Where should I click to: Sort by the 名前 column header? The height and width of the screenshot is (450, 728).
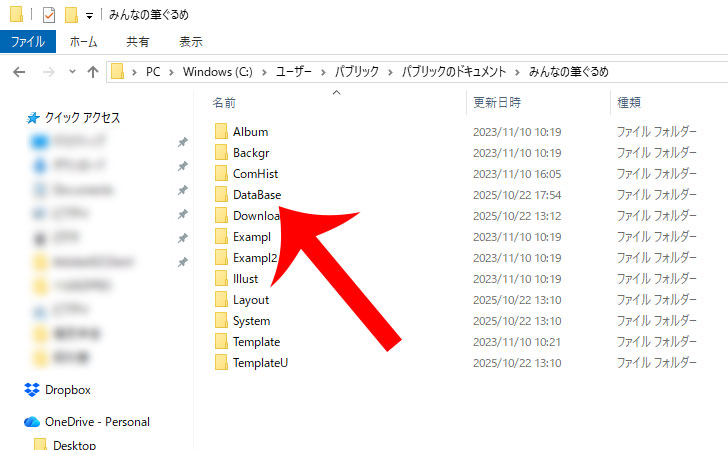pos(224,102)
